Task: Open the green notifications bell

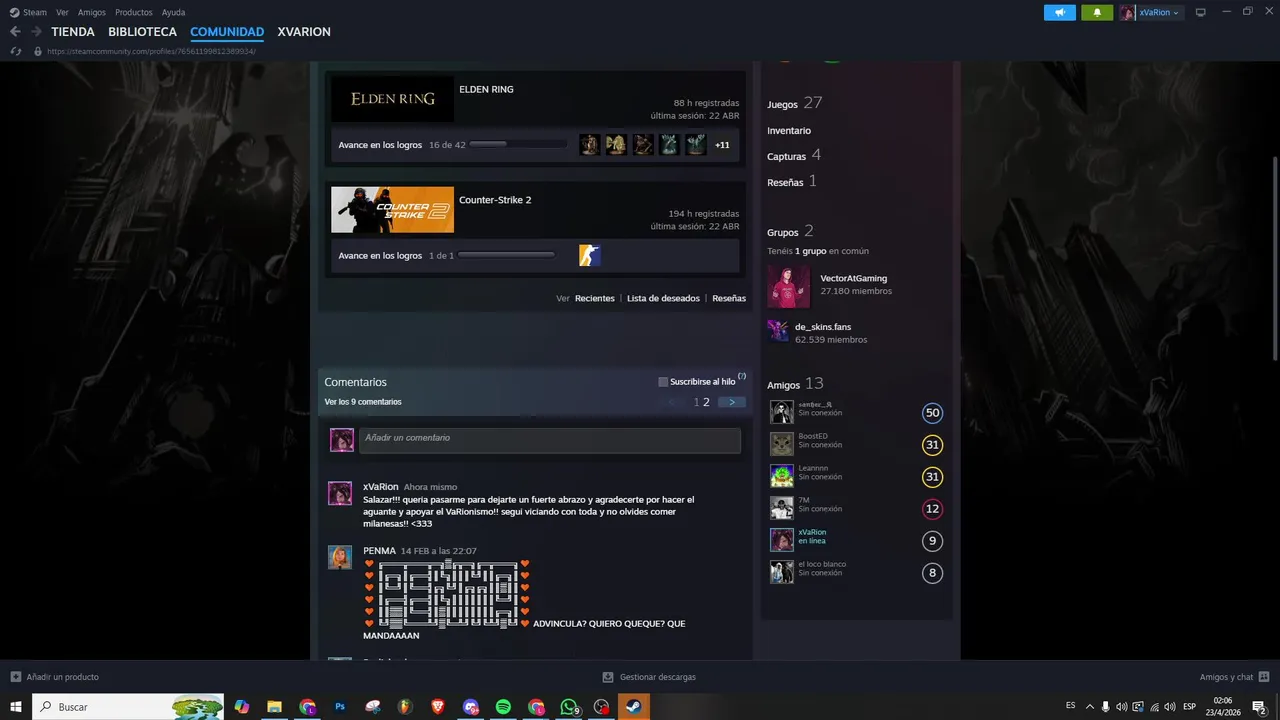Action: 1097,12
